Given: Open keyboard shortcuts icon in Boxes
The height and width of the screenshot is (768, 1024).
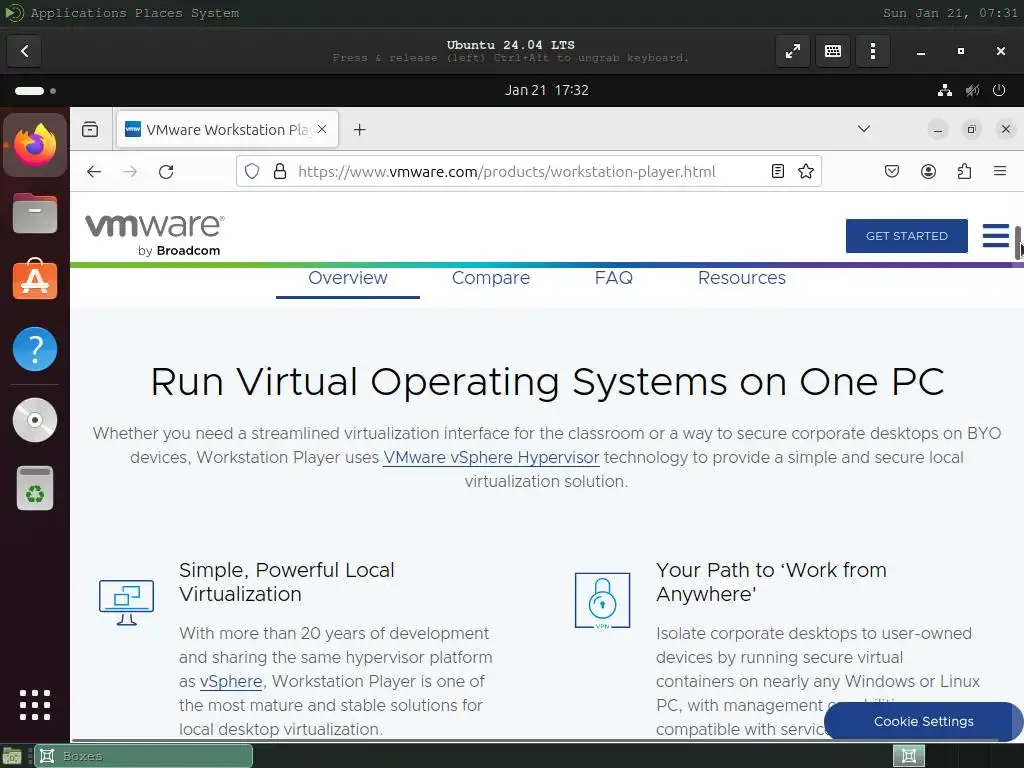Looking at the screenshot, I should (833, 51).
